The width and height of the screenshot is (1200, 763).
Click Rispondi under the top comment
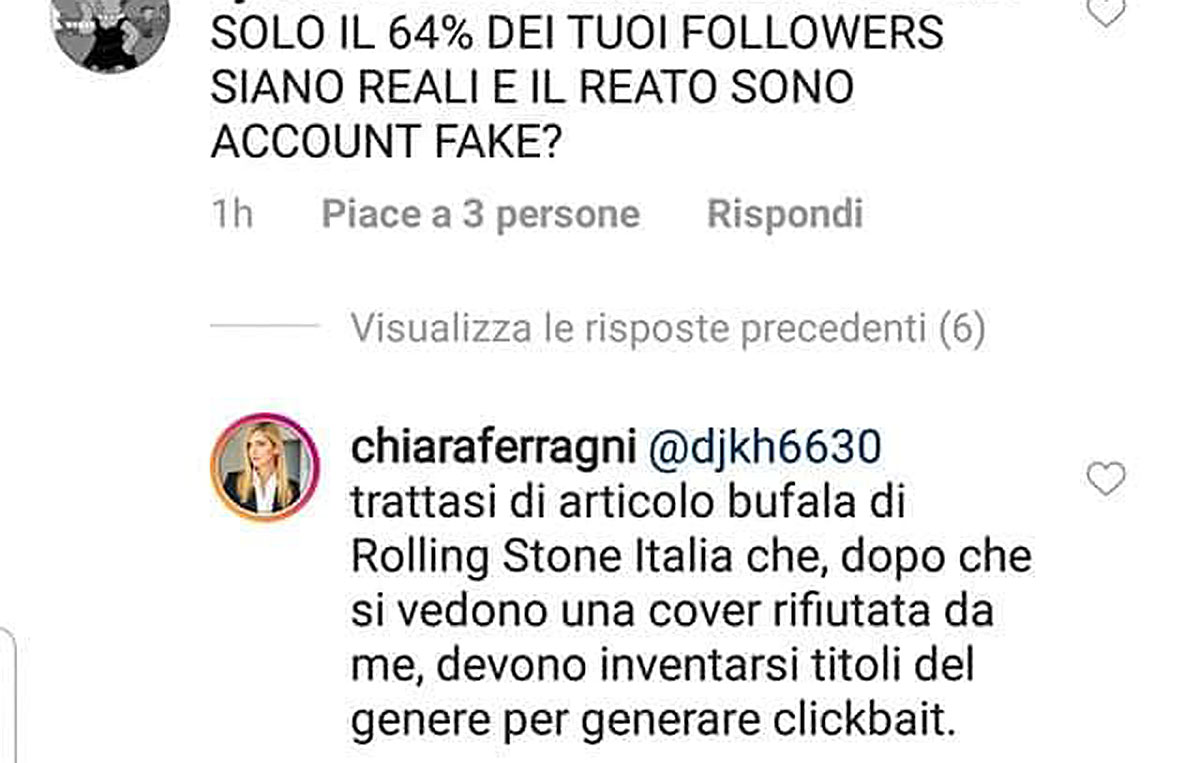coord(785,214)
